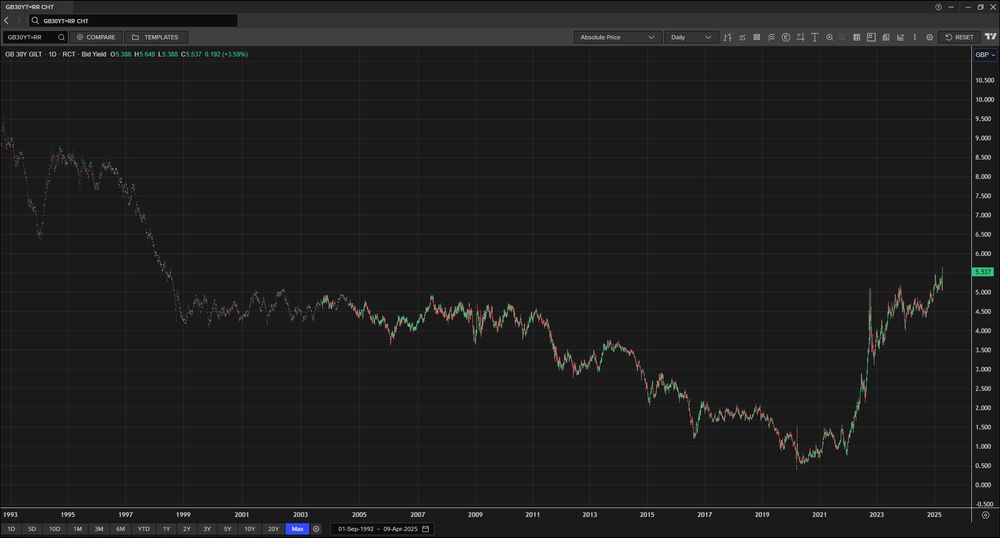Expand the Daily interval dropdown
This screenshot has height=538, width=1000.
coord(691,38)
